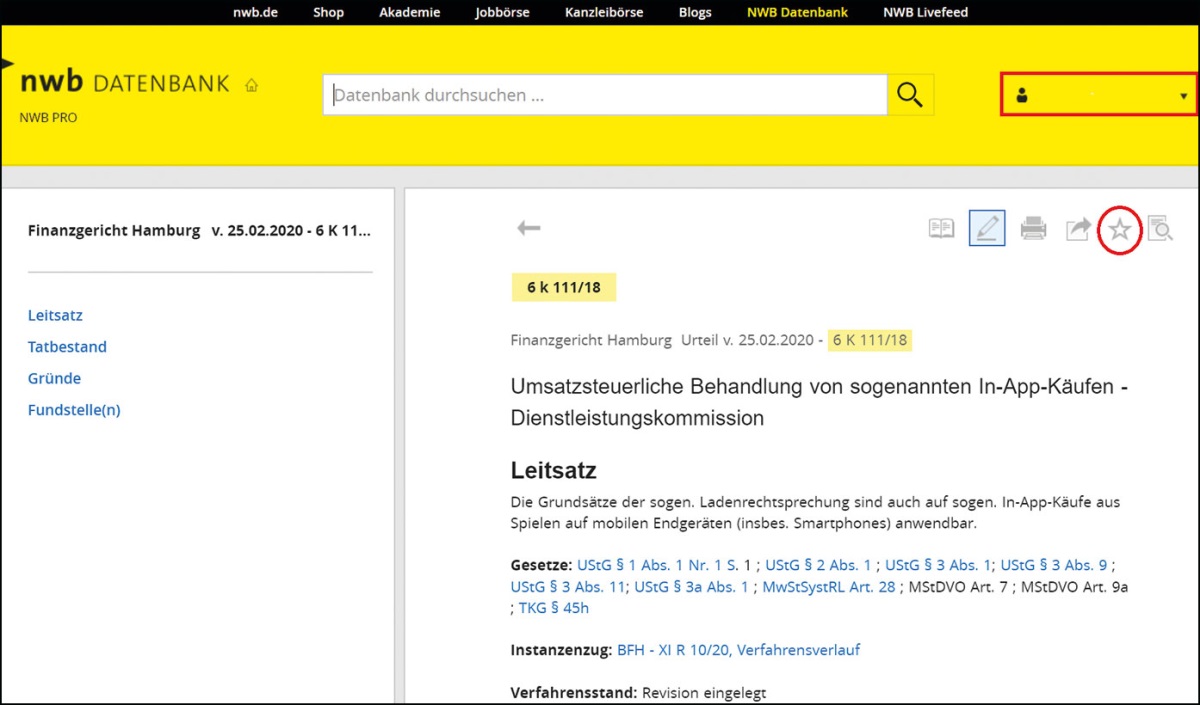Image resolution: width=1200 pixels, height=705 pixels.
Task: Open Akademie in the top bar
Action: (409, 13)
